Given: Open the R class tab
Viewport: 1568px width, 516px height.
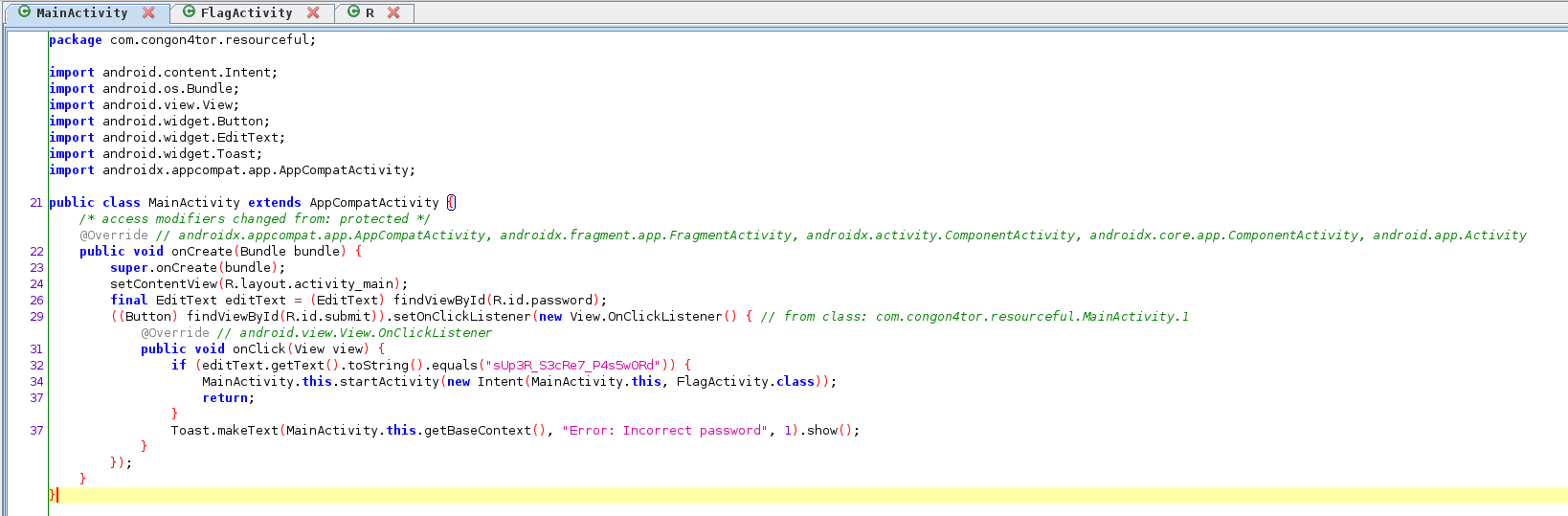Looking at the screenshot, I should 370,12.
